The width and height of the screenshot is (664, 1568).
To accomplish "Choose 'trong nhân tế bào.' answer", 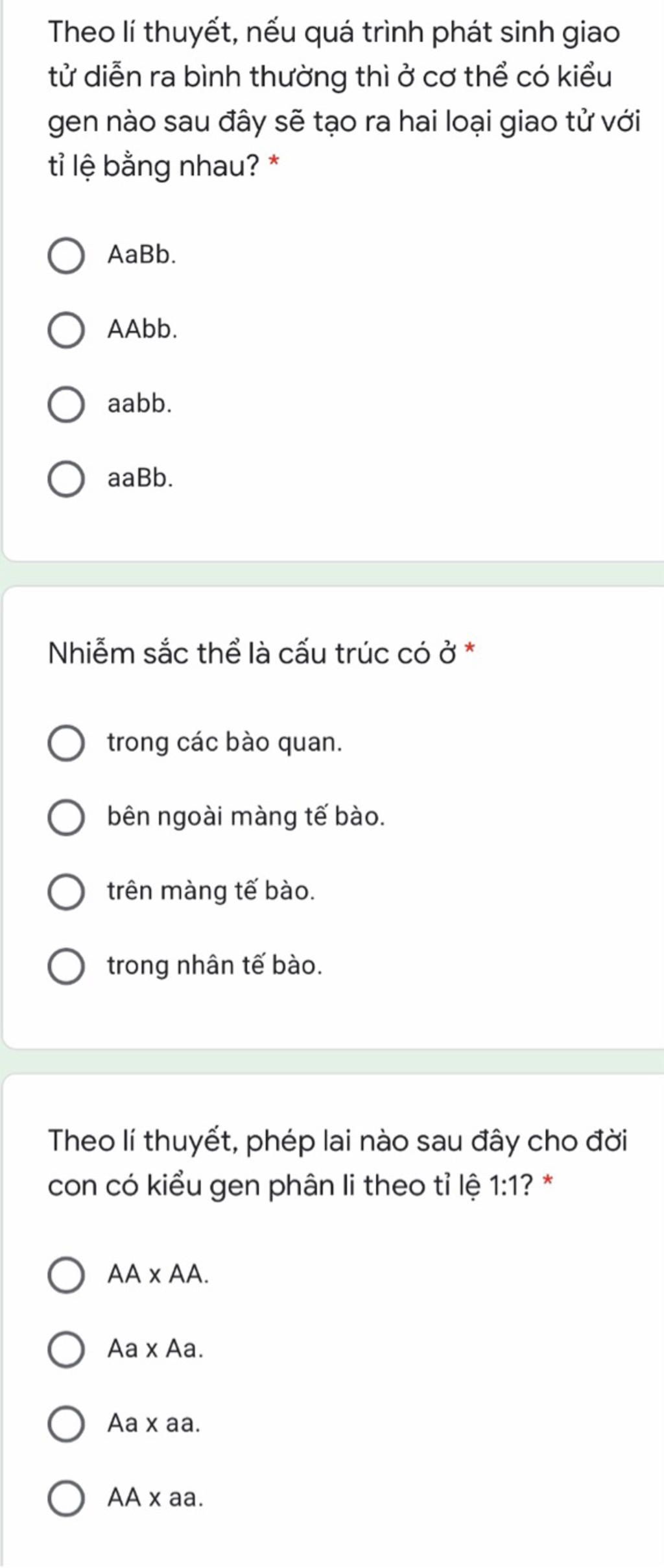I will point(66,967).
